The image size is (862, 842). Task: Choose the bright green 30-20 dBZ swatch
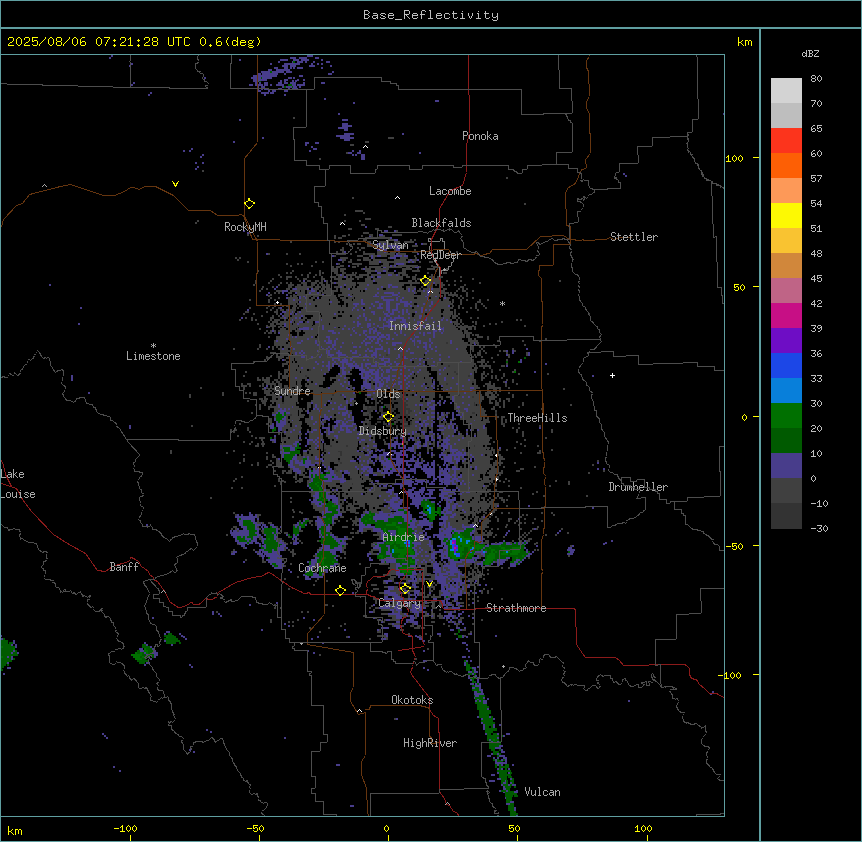786,416
